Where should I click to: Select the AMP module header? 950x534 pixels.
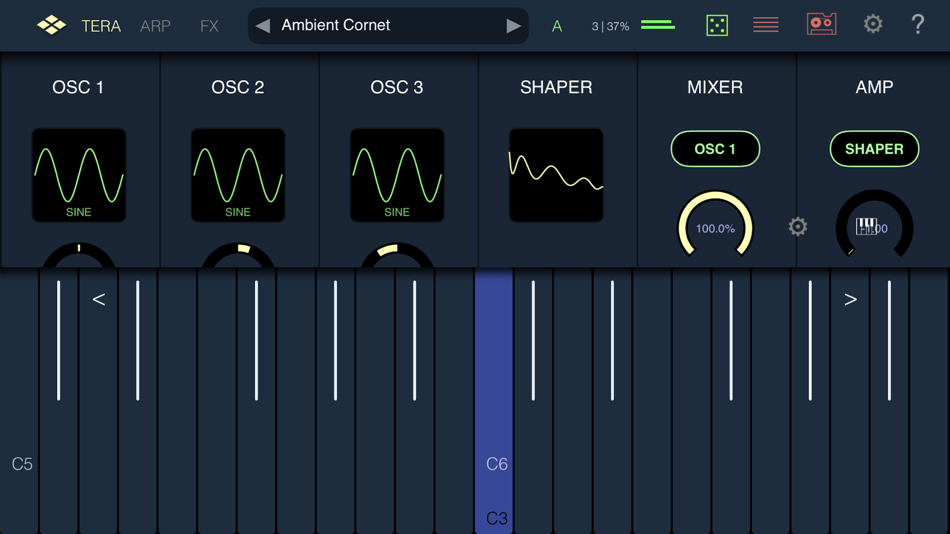874,87
